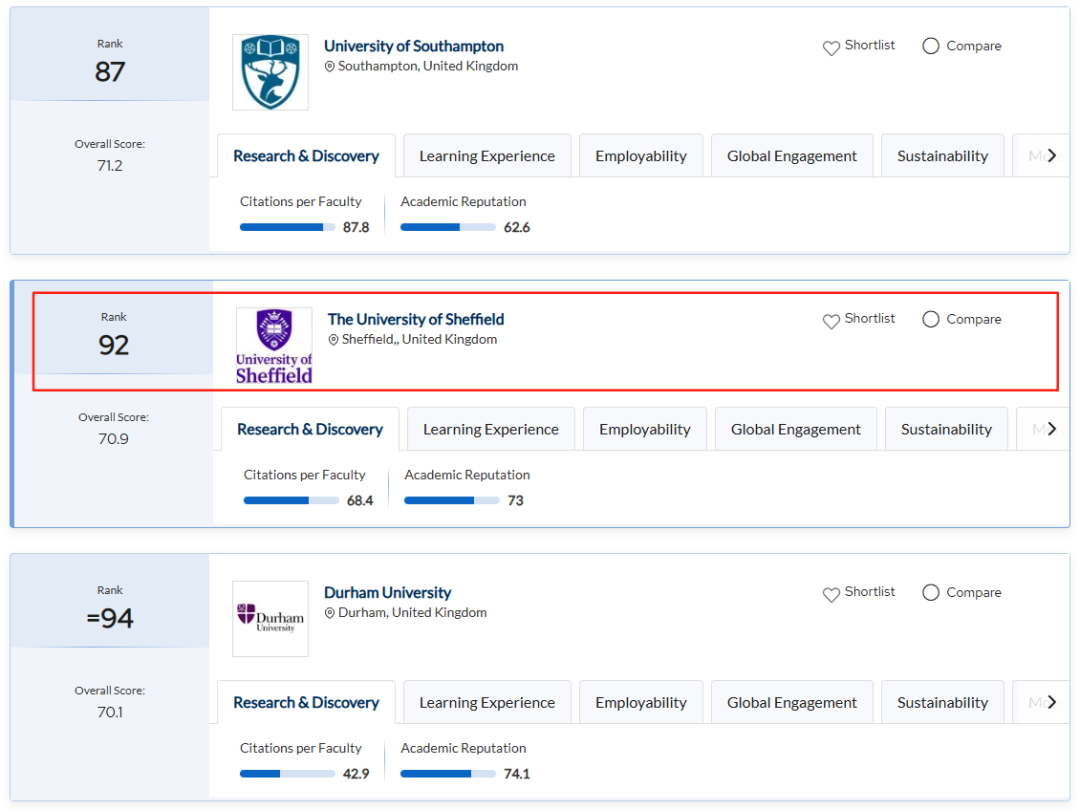Click Shortlist label on Sheffield card
This screenshot has width=1080, height=810.
pos(870,318)
